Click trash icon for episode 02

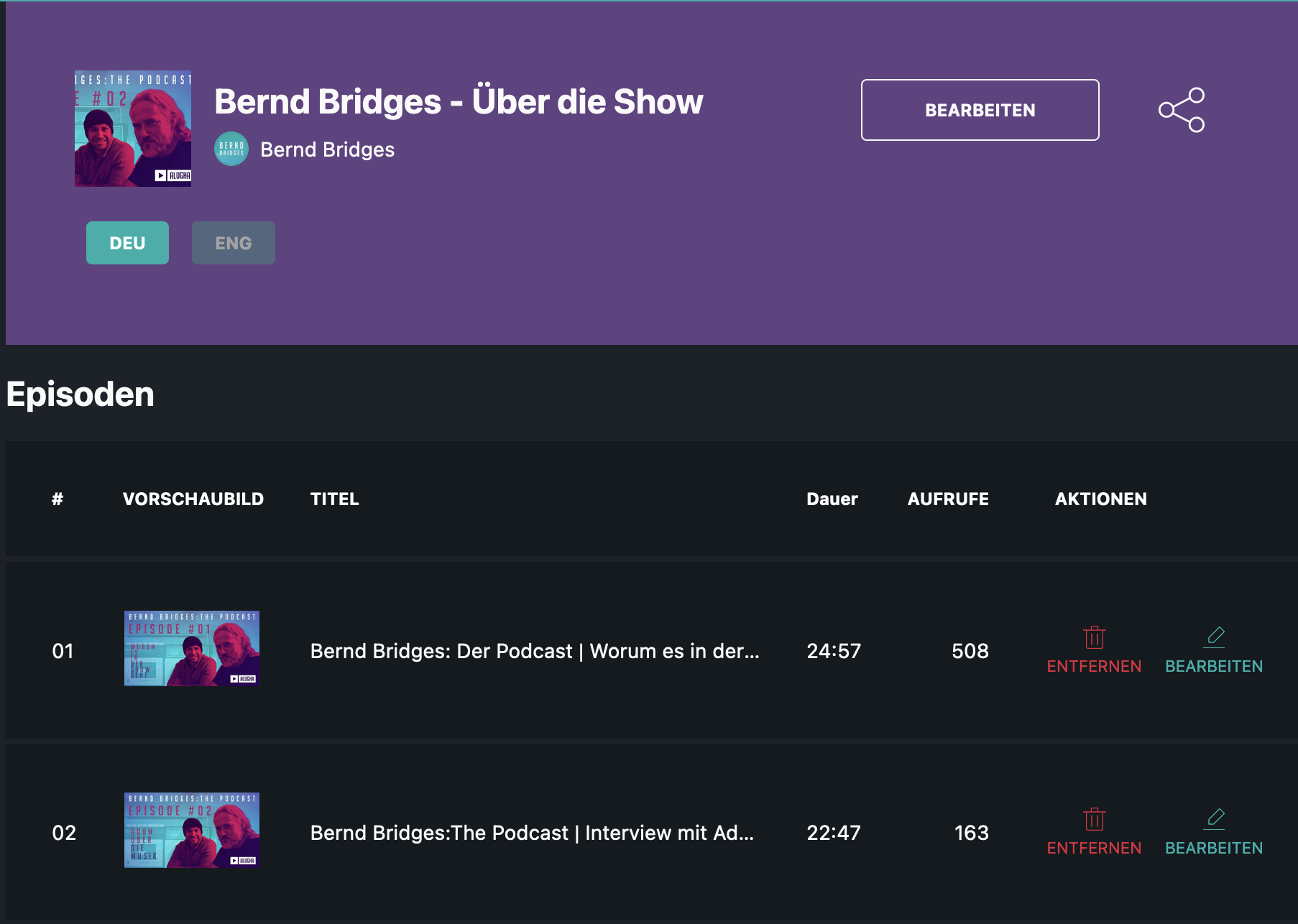[1094, 818]
